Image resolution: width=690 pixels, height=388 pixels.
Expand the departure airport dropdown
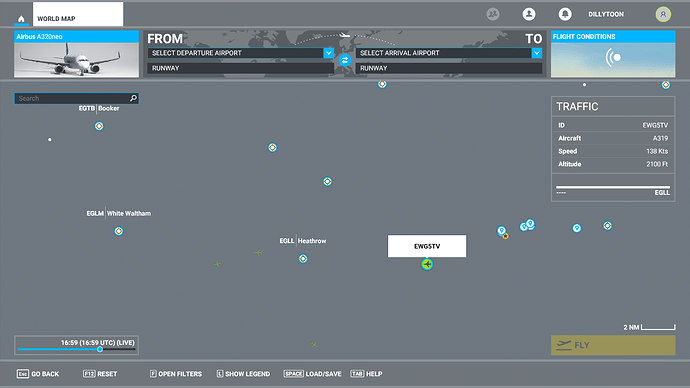(x=329, y=53)
